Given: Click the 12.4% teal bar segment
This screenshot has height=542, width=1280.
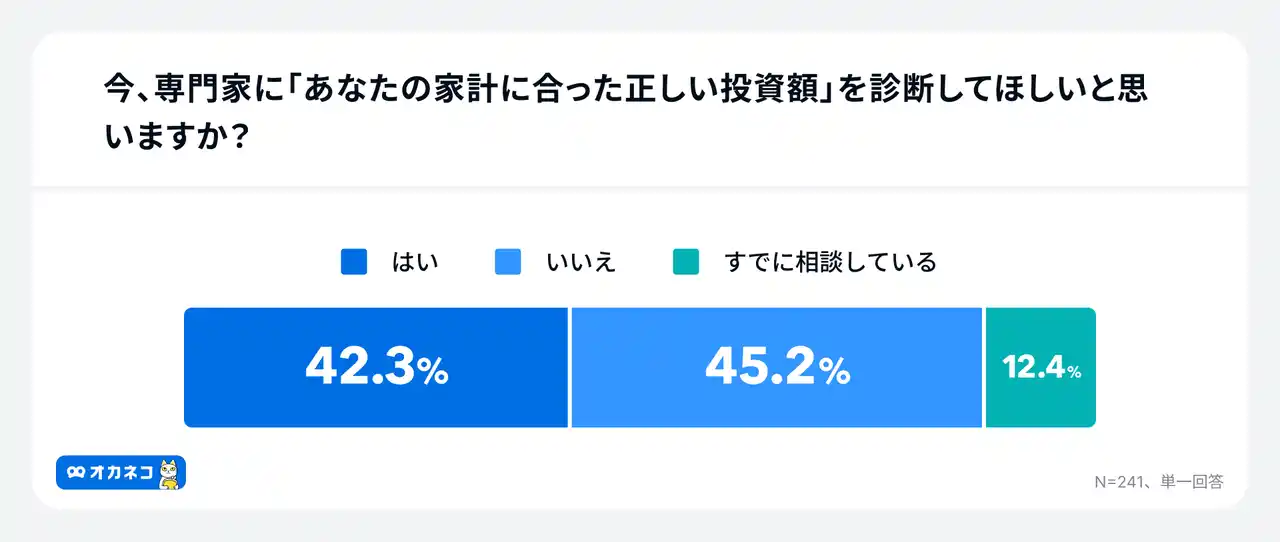Looking at the screenshot, I should pos(1041,367).
